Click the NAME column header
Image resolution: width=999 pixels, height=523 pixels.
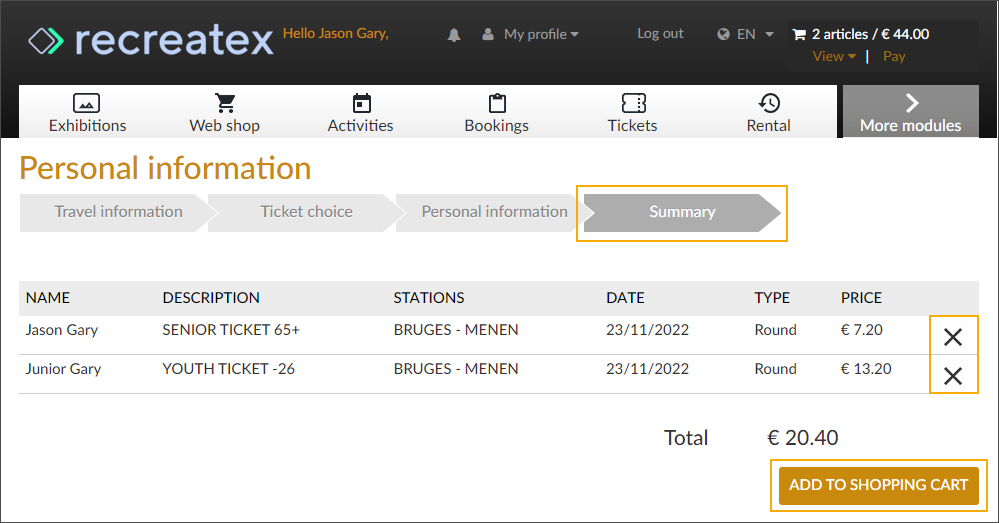pyautogui.click(x=48, y=297)
